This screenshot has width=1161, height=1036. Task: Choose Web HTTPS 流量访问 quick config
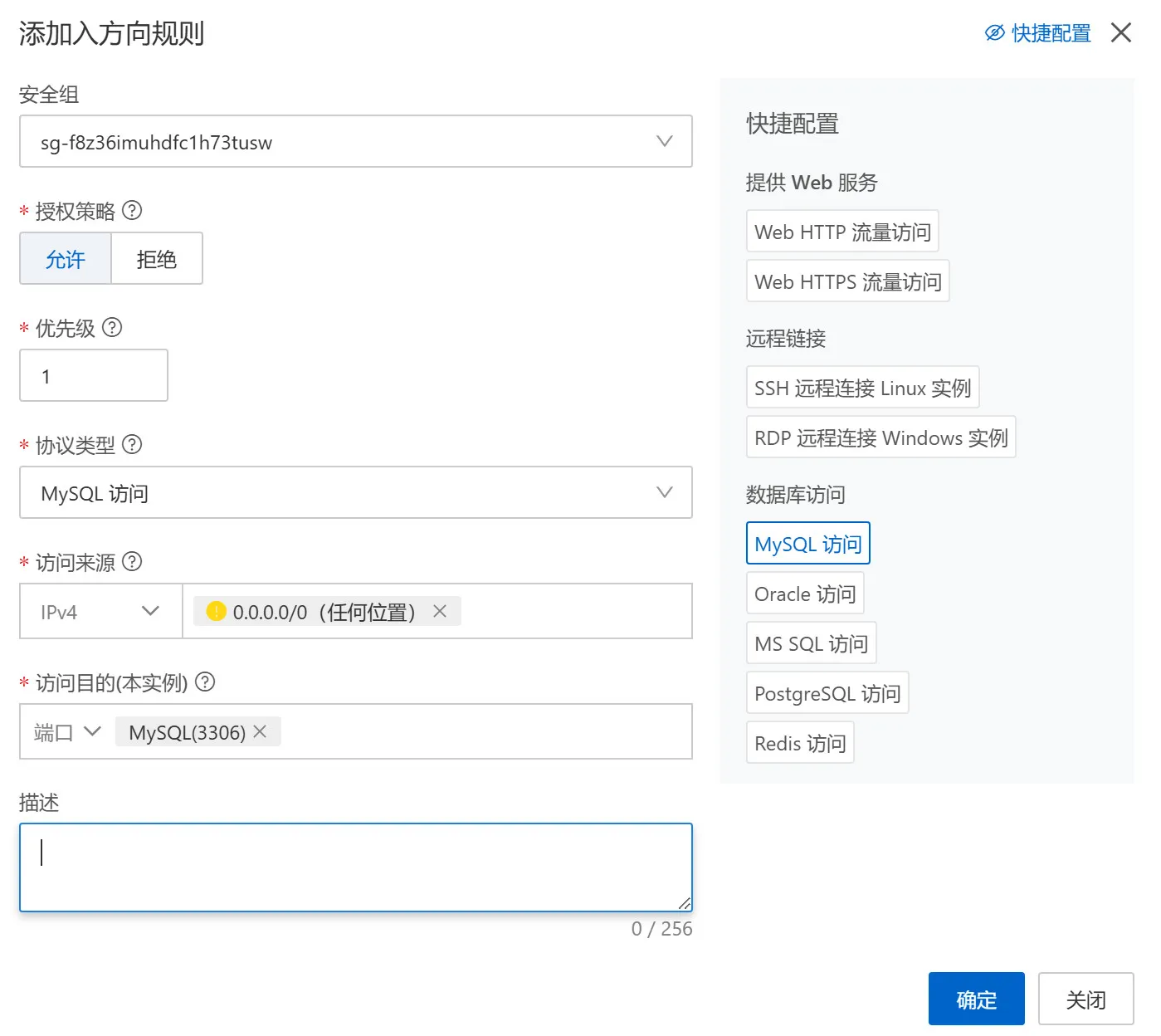847,281
